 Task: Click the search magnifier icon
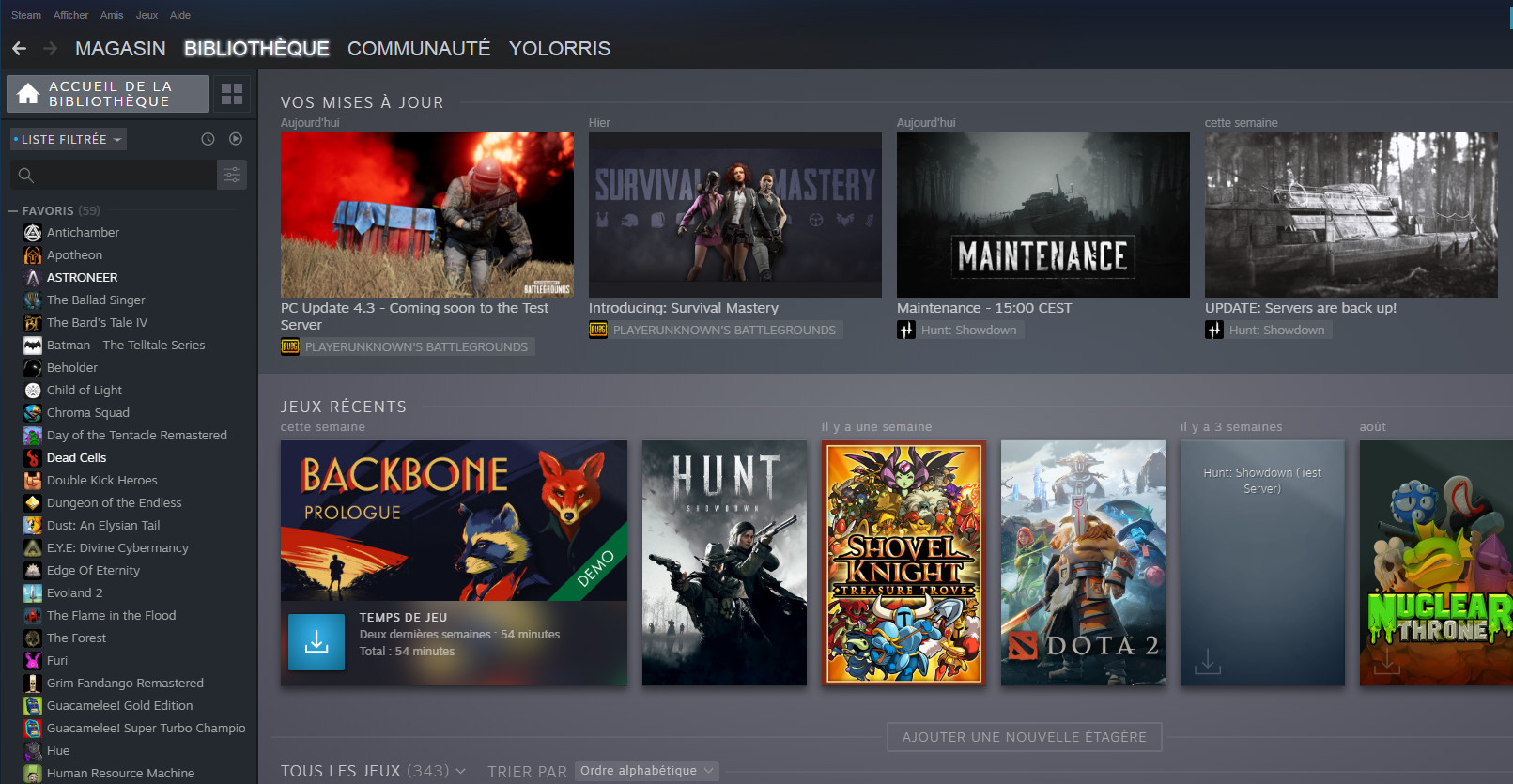point(26,176)
